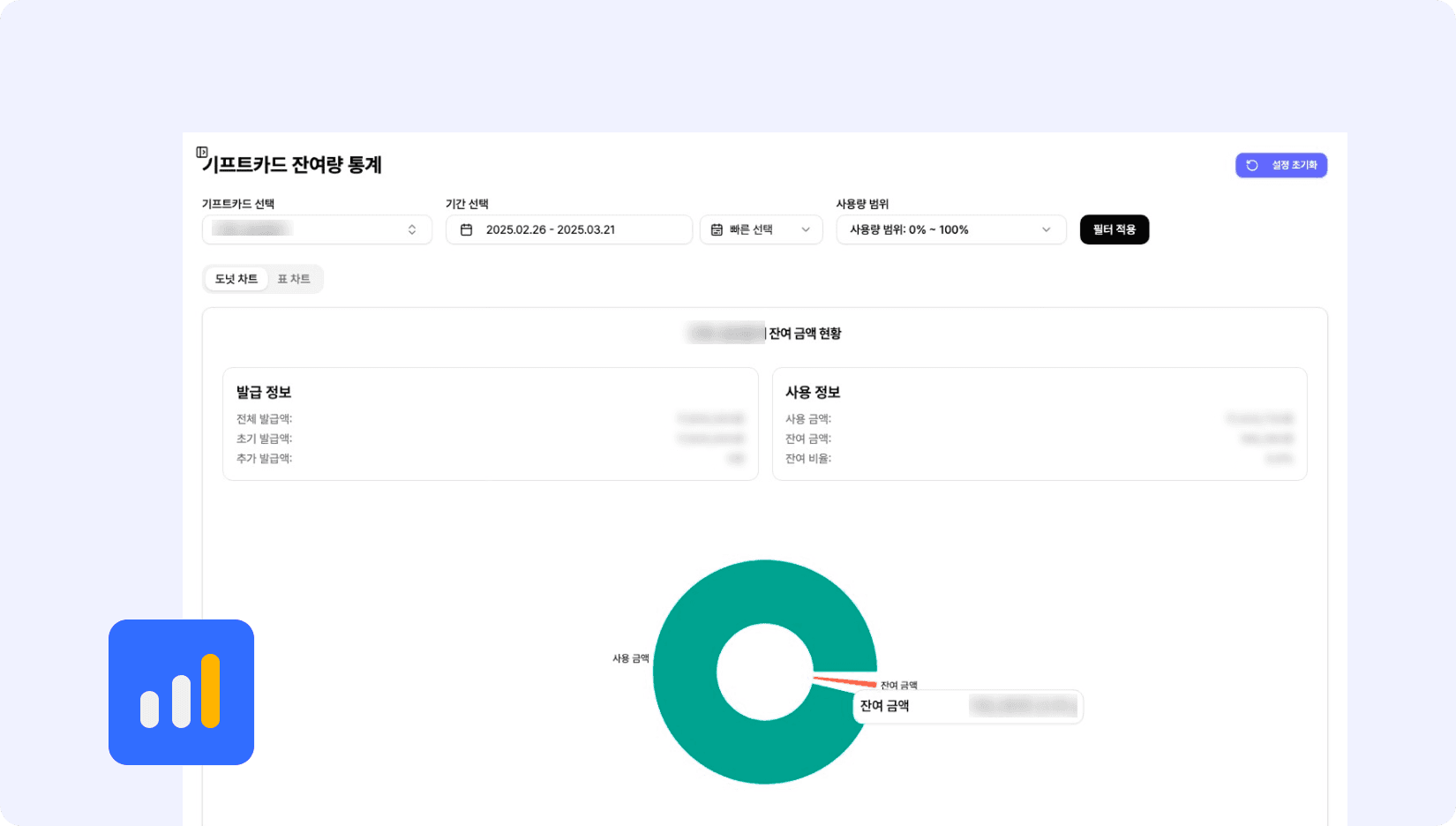Click the 설정 초기화 button
The width and height of the screenshot is (1456, 826).
[x=1280, y=165]
